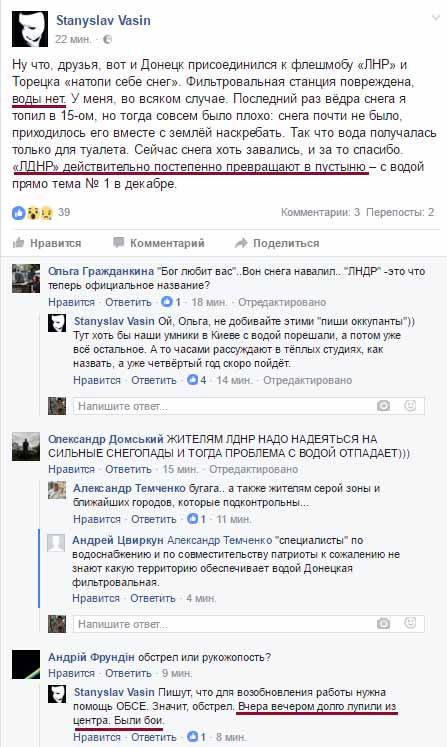Attach a photo in the second reply box
447x747 pixels.
click(383, 624)
